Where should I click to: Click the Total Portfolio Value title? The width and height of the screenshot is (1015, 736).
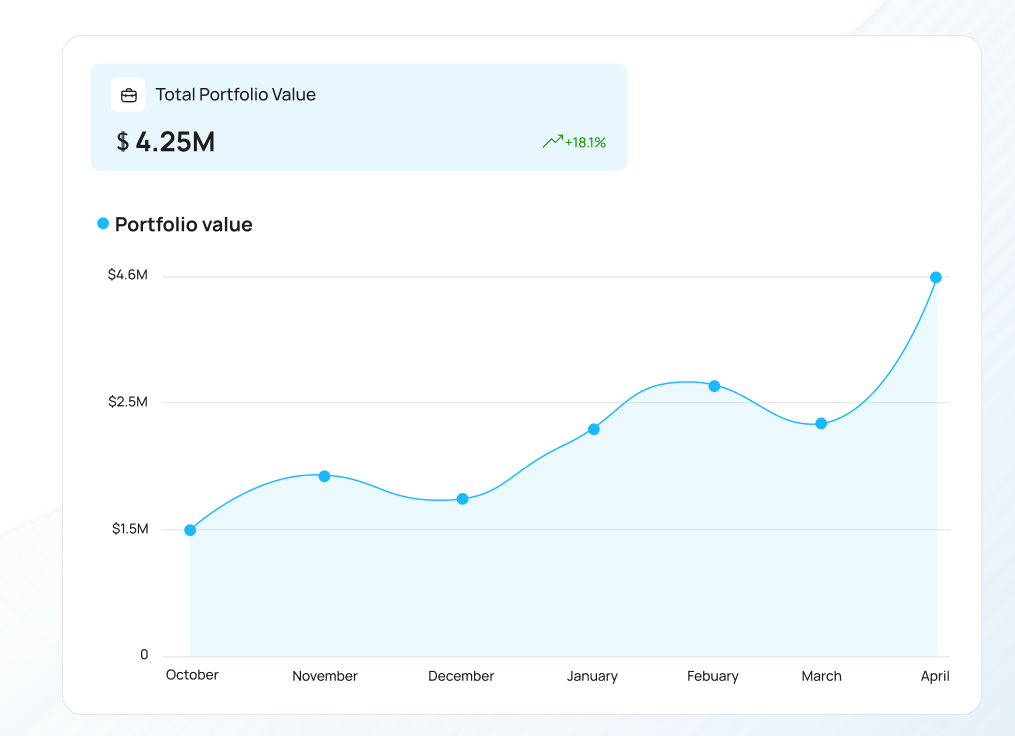(236, 95)
